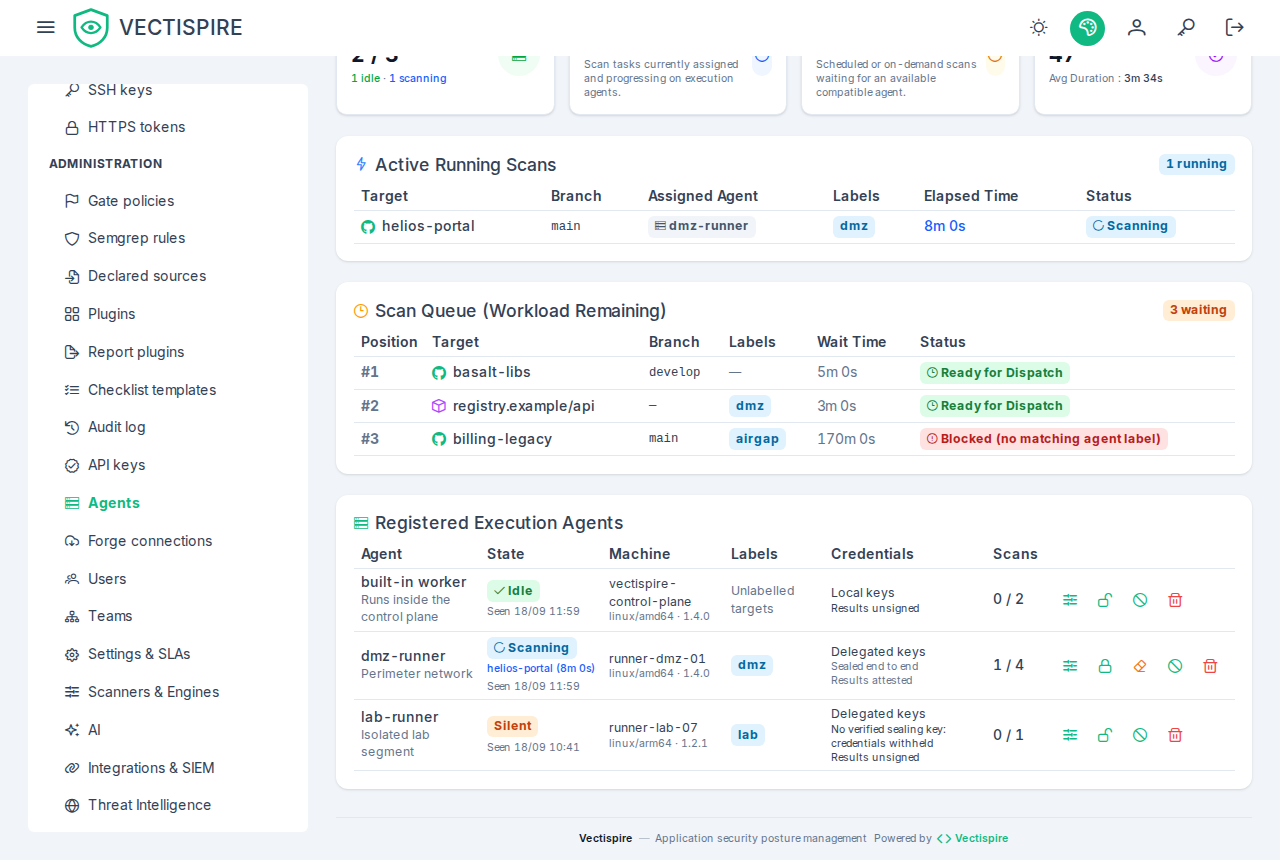Click the Silent state badge for lab-runner
This screenshot has width=1280, height=860.
(512, 726)
